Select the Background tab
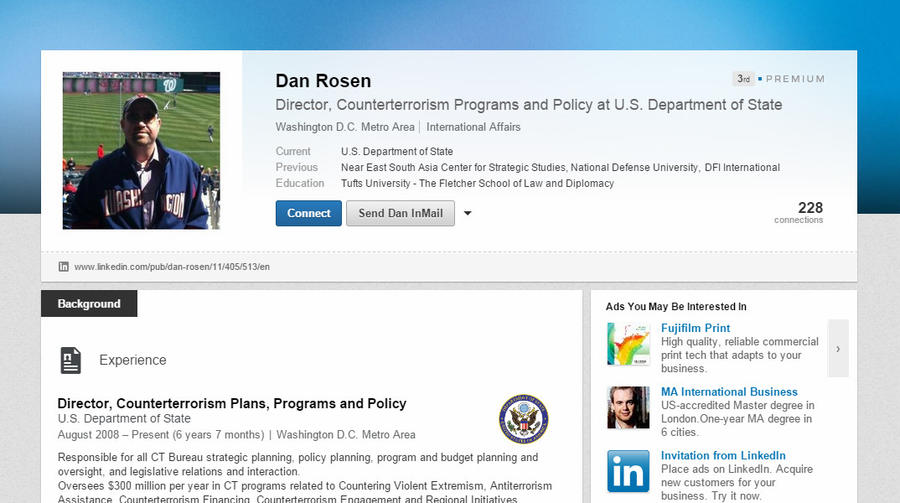Viewport: 900px width, 503px height. [x=89, y=303]
